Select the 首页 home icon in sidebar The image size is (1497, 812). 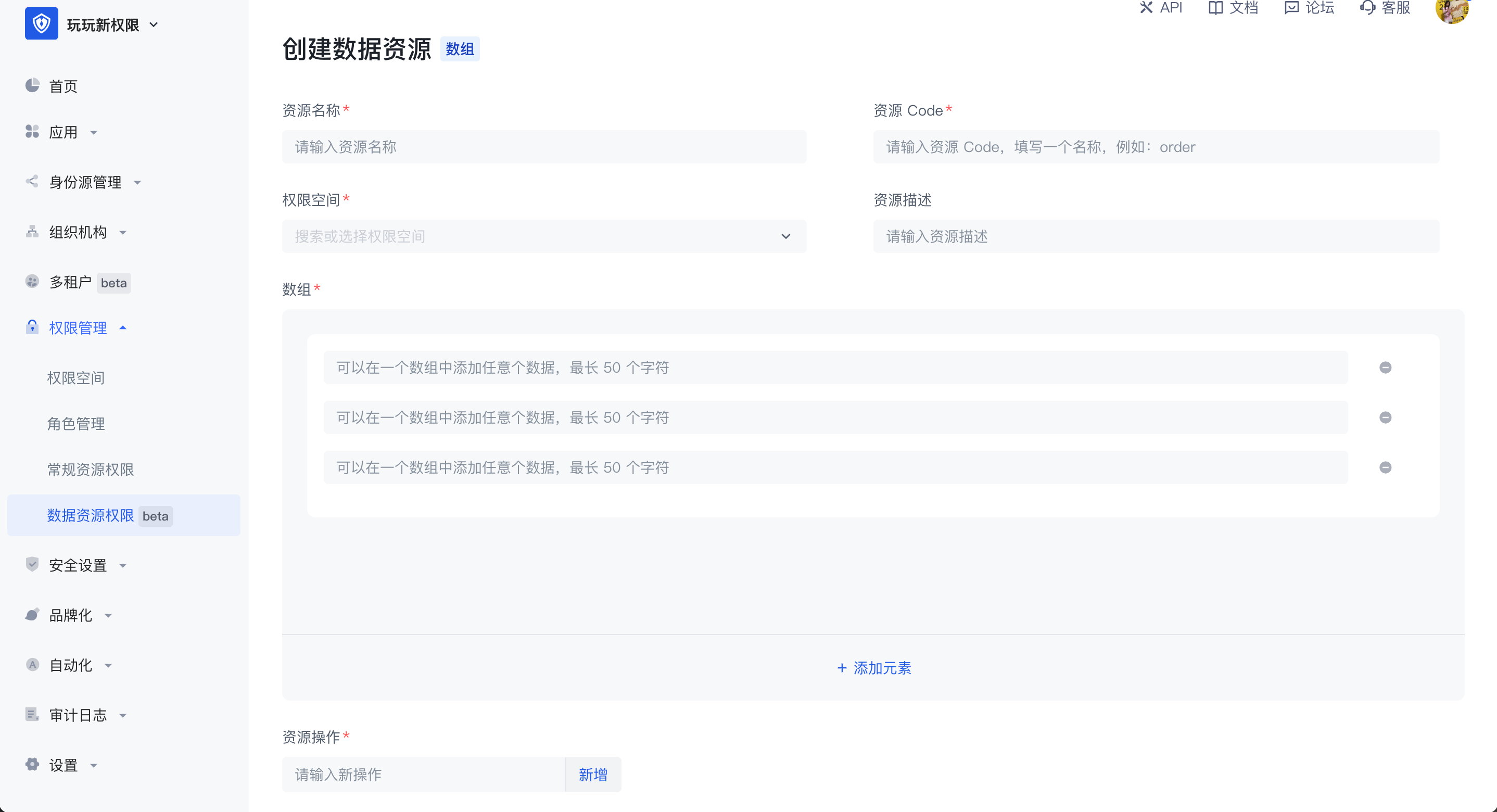coord(33,85)
